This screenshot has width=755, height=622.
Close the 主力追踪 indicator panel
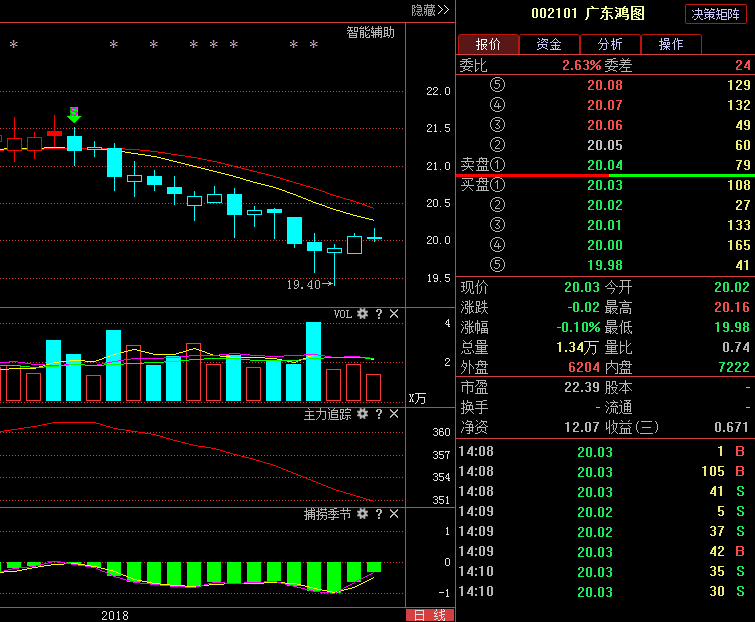[x=394, y=413]
